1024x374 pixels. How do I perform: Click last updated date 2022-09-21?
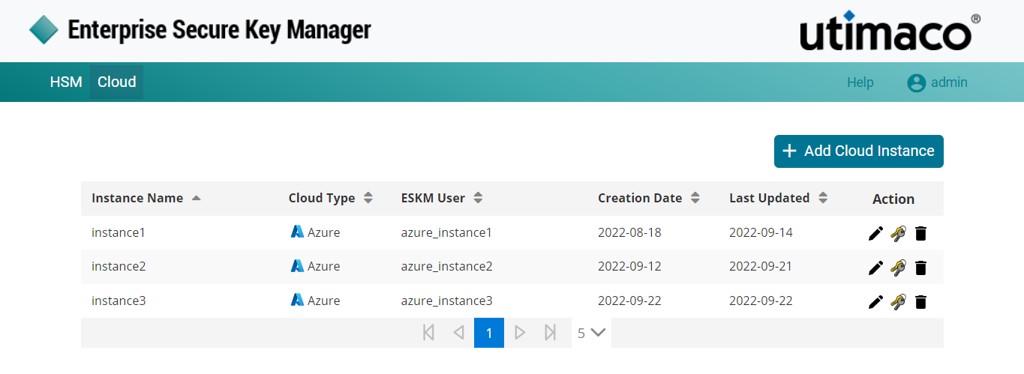[x=761, y=267]
